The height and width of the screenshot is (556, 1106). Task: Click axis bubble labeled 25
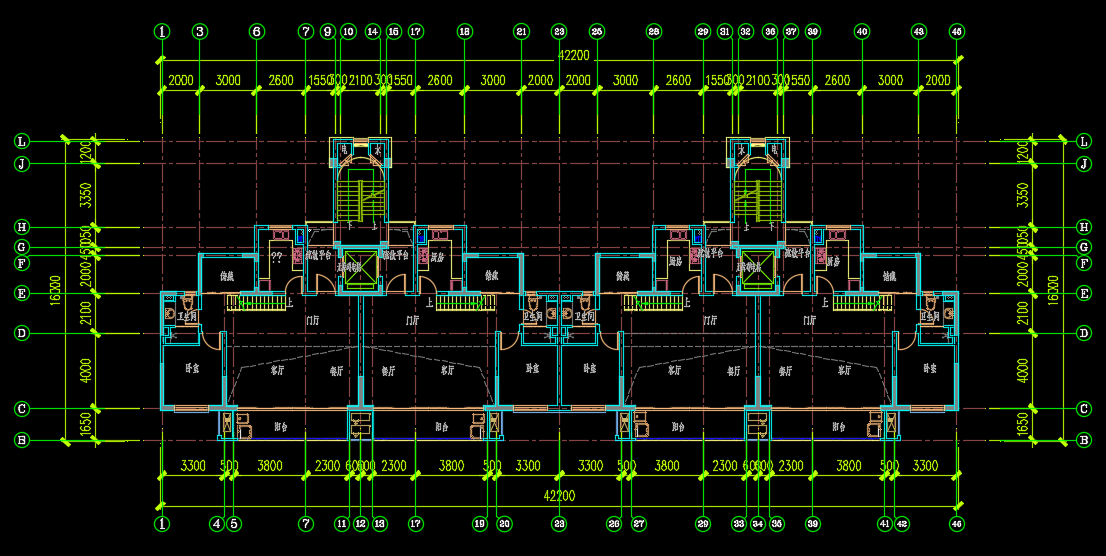pos(597,32)
